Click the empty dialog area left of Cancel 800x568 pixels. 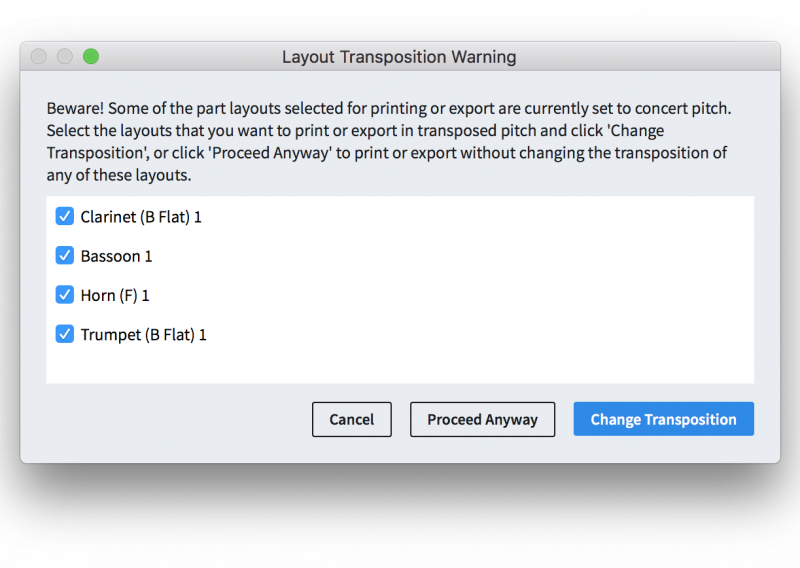pyautogui.click(x=179, y=419)
